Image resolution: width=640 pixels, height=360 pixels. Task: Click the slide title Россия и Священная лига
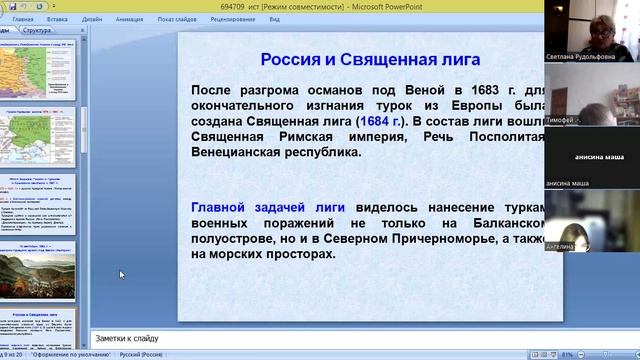pyautogui.click(x=370, y=60)
